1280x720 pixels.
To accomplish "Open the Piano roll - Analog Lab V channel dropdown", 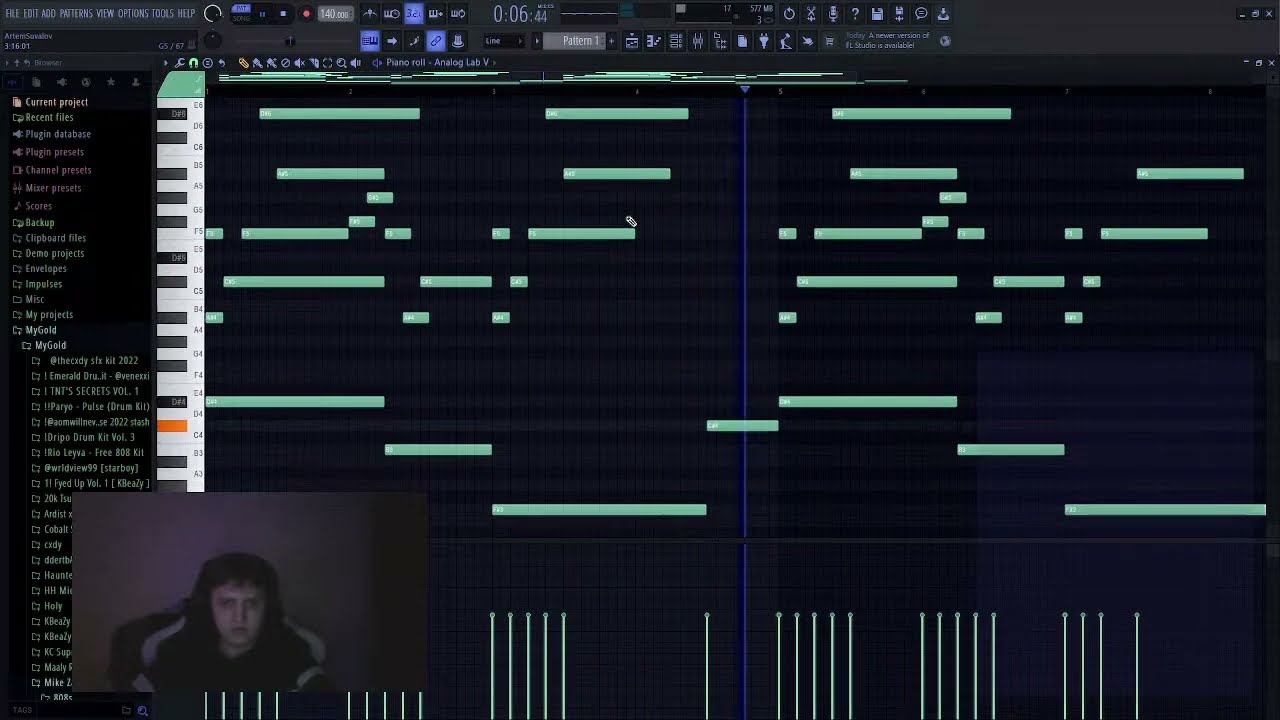I will click(x=437, y=63).
